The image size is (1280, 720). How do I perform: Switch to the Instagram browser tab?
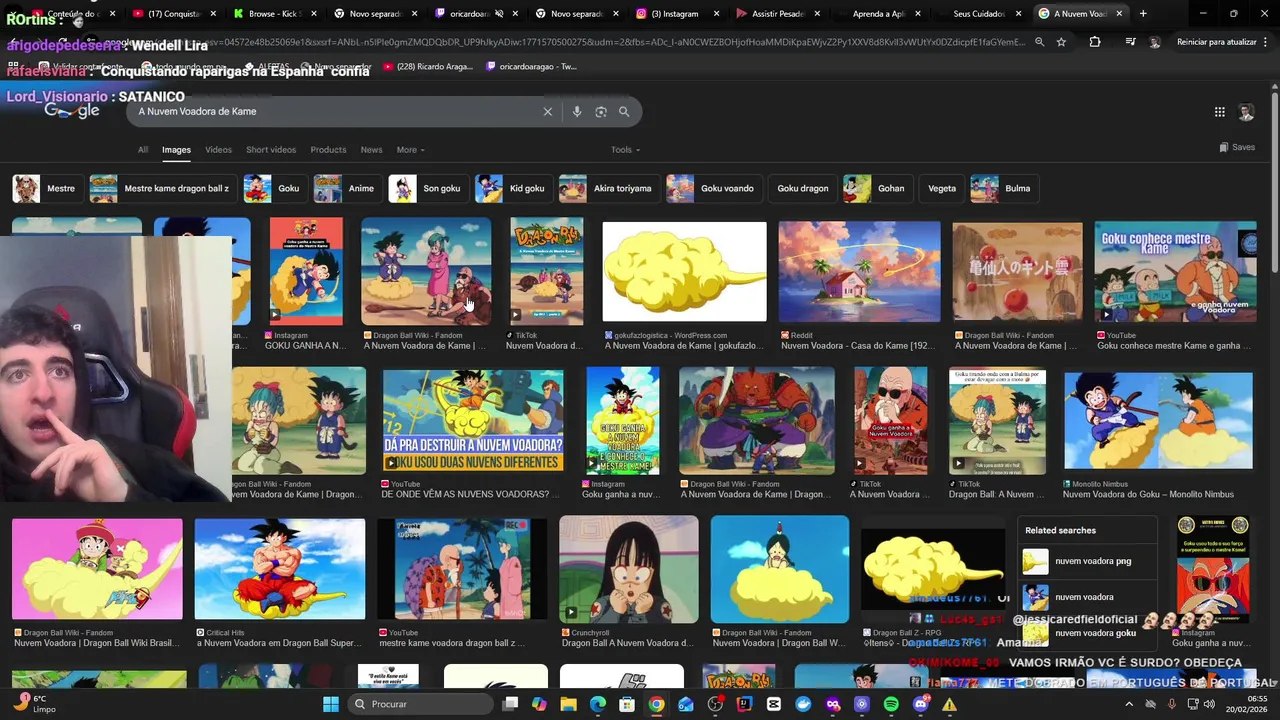[675, 14]
